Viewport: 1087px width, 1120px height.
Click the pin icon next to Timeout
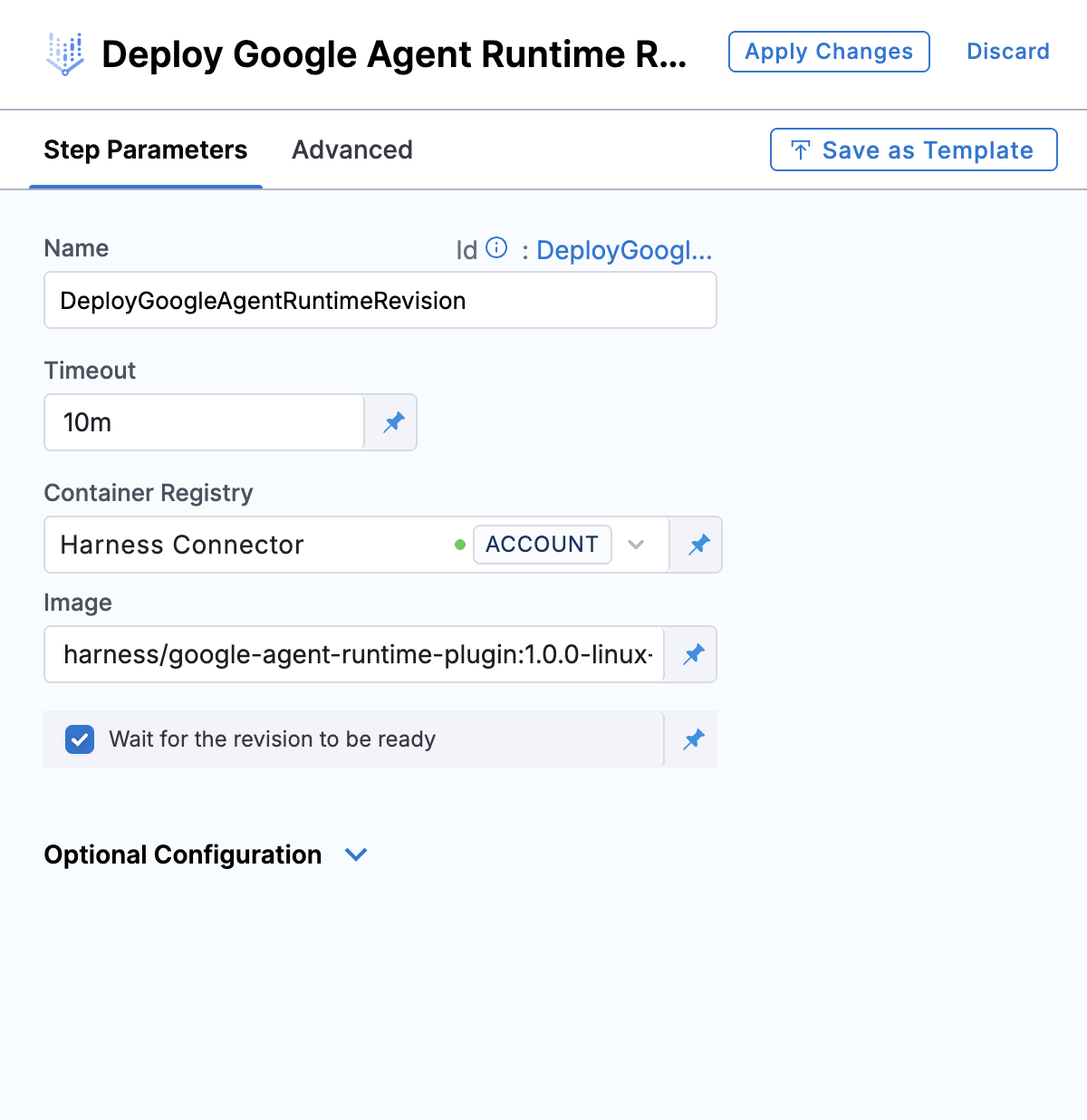point(393,422)
